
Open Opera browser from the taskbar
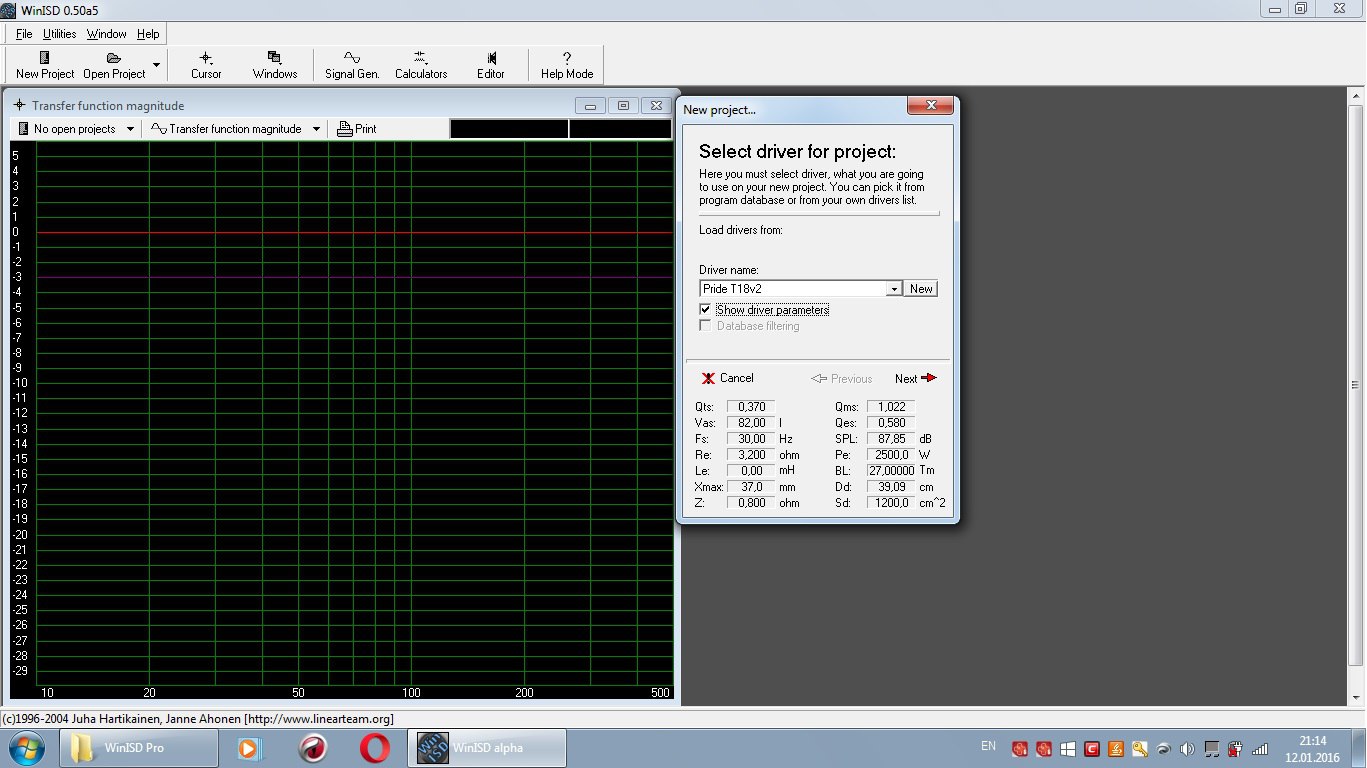[x=375, y=748]
